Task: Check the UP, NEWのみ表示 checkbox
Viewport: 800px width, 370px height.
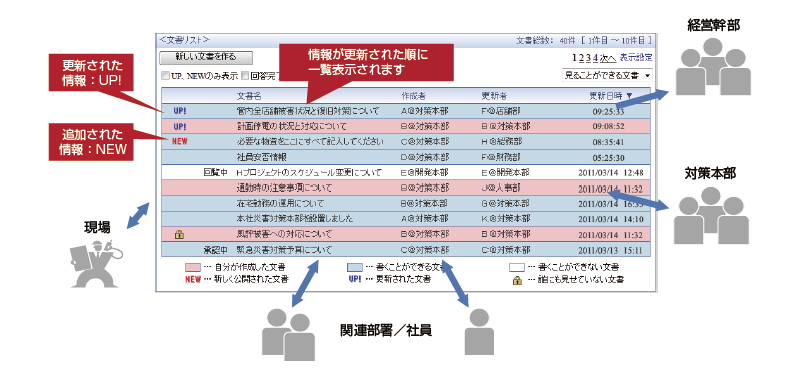Action: [165, 76]
